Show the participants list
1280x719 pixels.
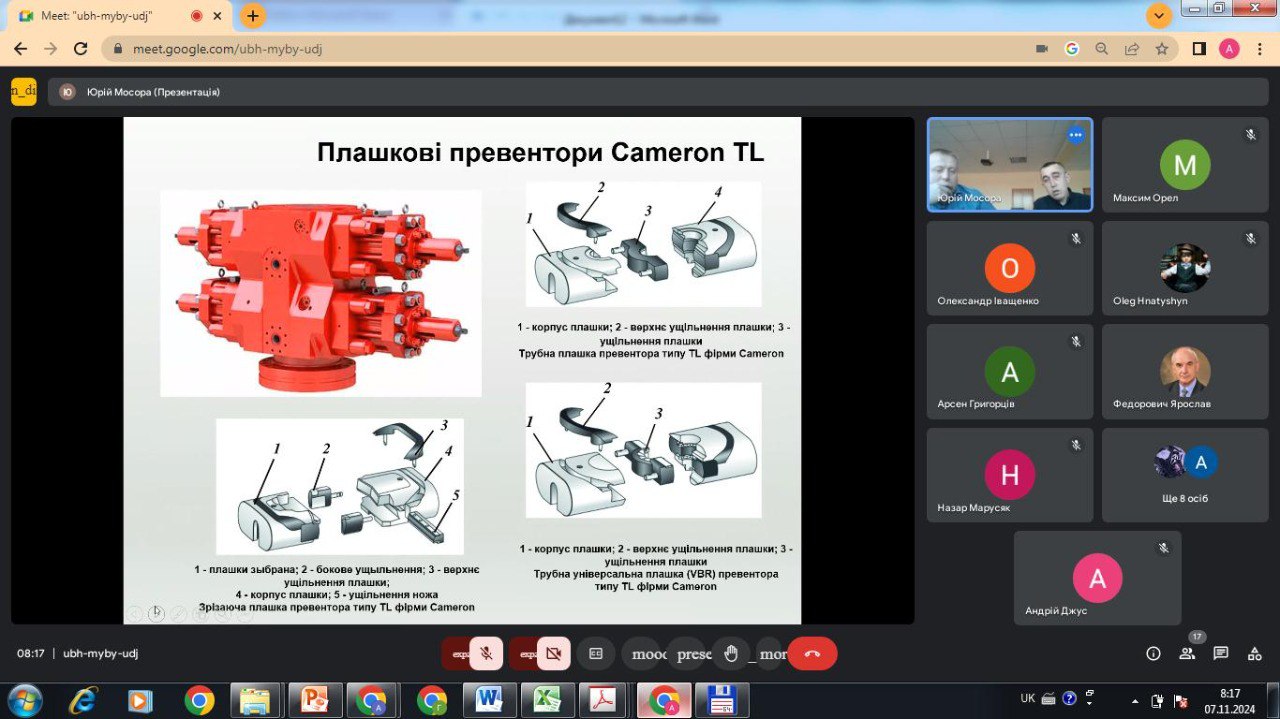1187,653
